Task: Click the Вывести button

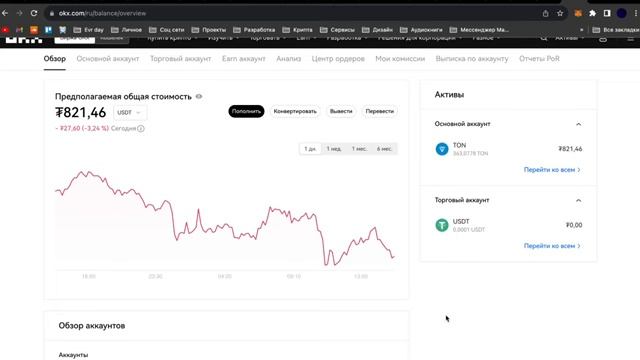Action: tap(341, 111)
